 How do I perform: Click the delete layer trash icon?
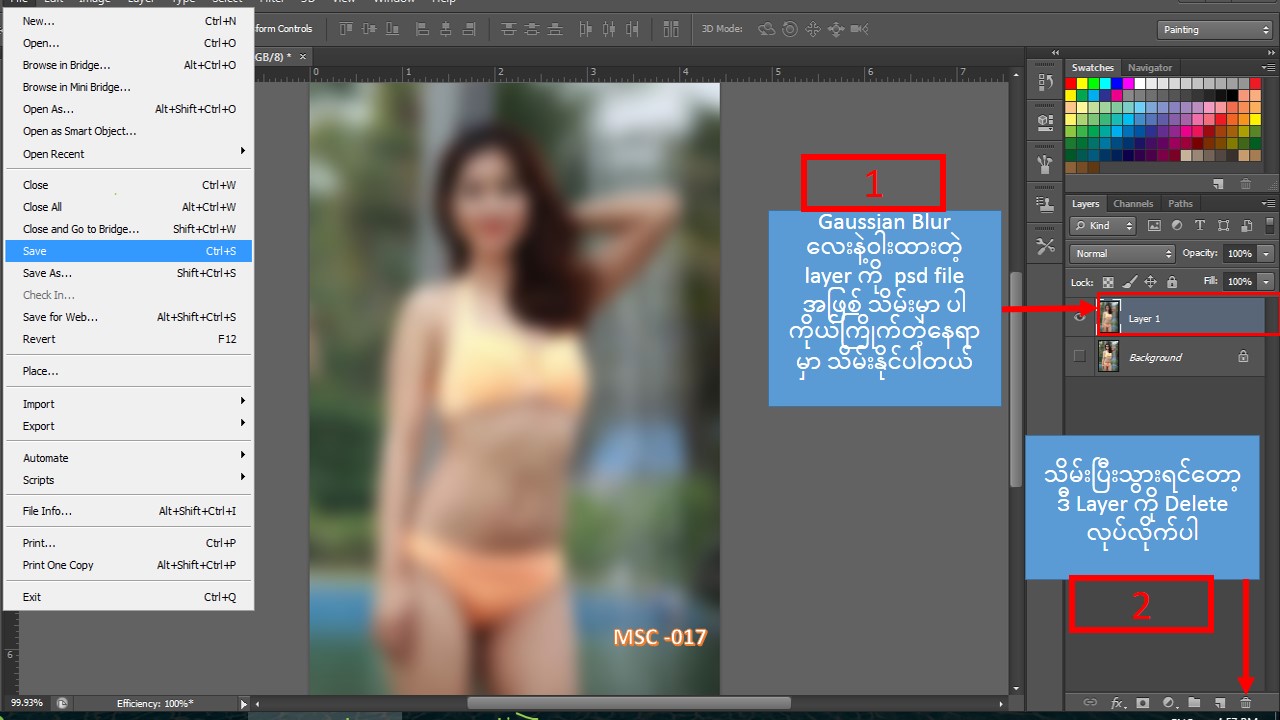coord(1246,703)
